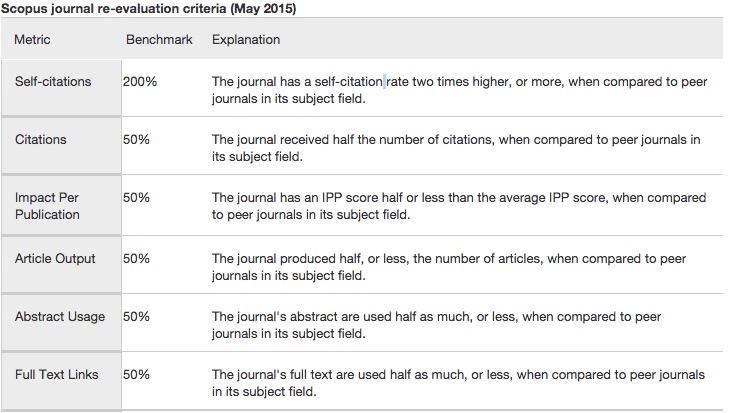Image resolution: width=729 pixels, height=413 pixels.
Task: Click the Benchmark column header
Action: click(x=152, y=40)
